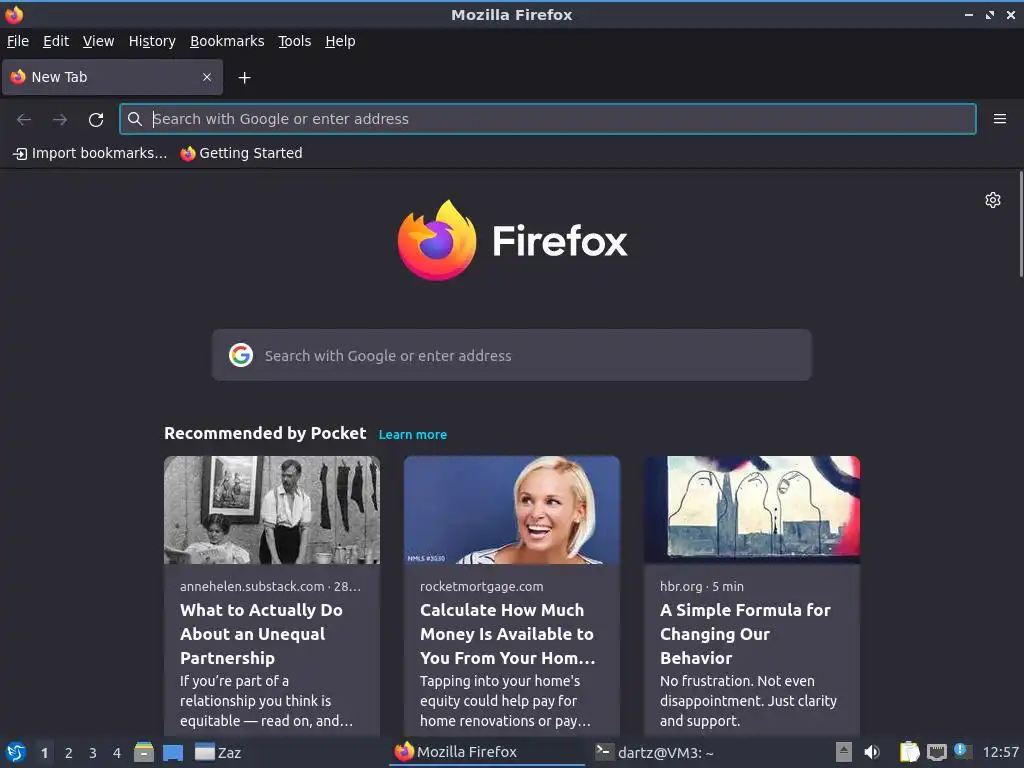Screen dimensions: 1024x768
Task: Reload the current page
Action: [96, 120]
